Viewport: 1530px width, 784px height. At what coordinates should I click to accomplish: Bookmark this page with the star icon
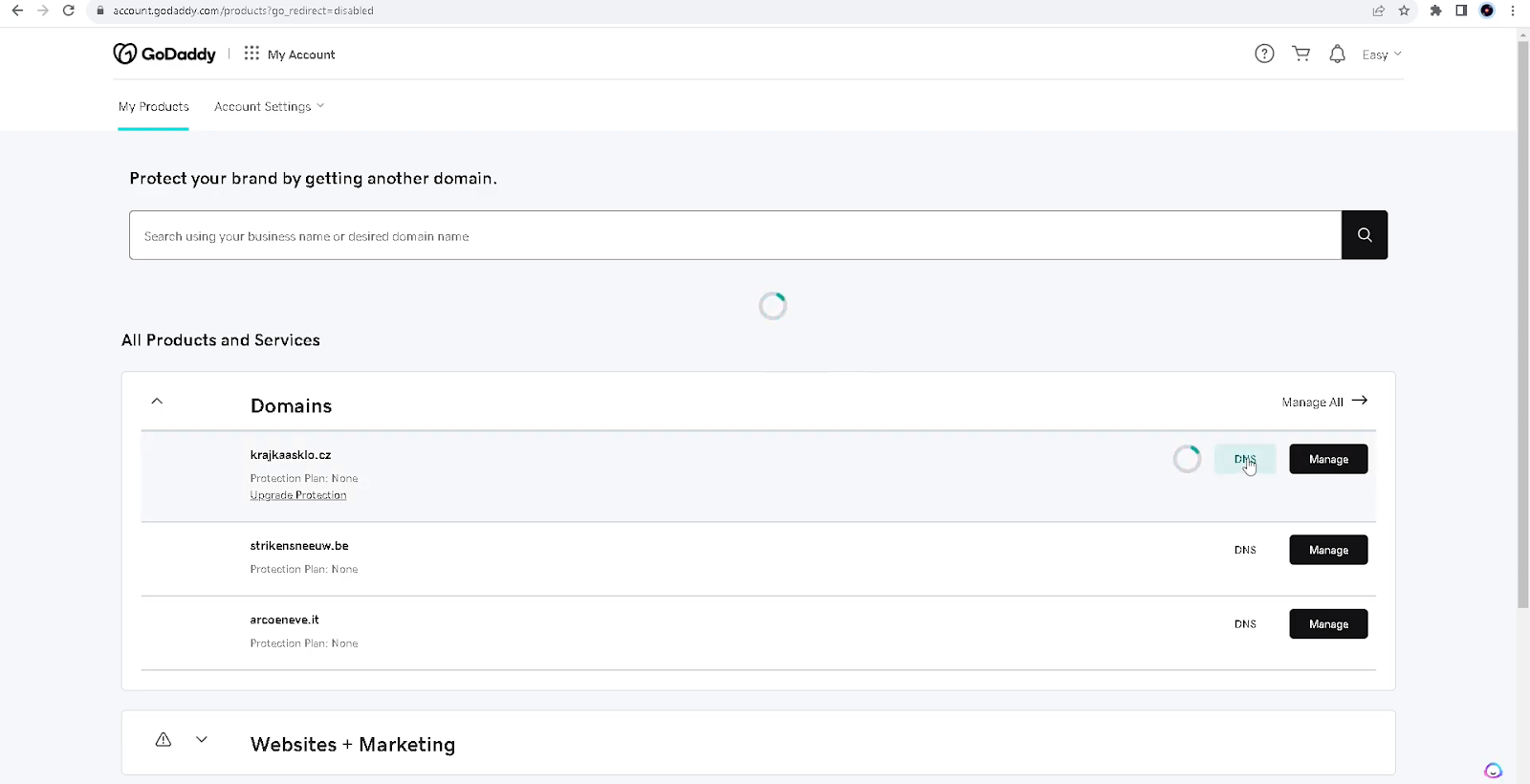pyautogui.click(x=1404, y=11)
